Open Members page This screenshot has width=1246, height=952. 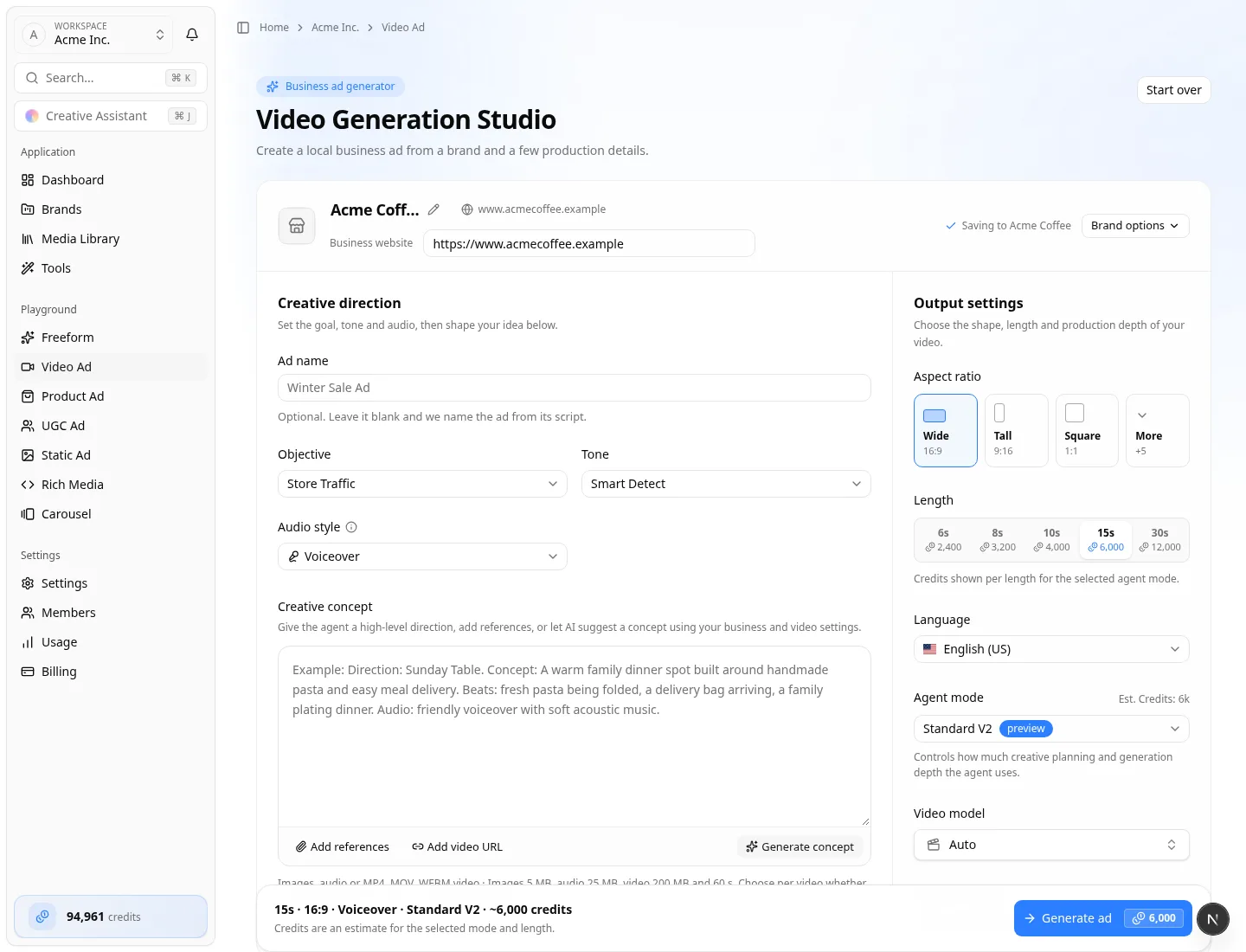(111, 613)
